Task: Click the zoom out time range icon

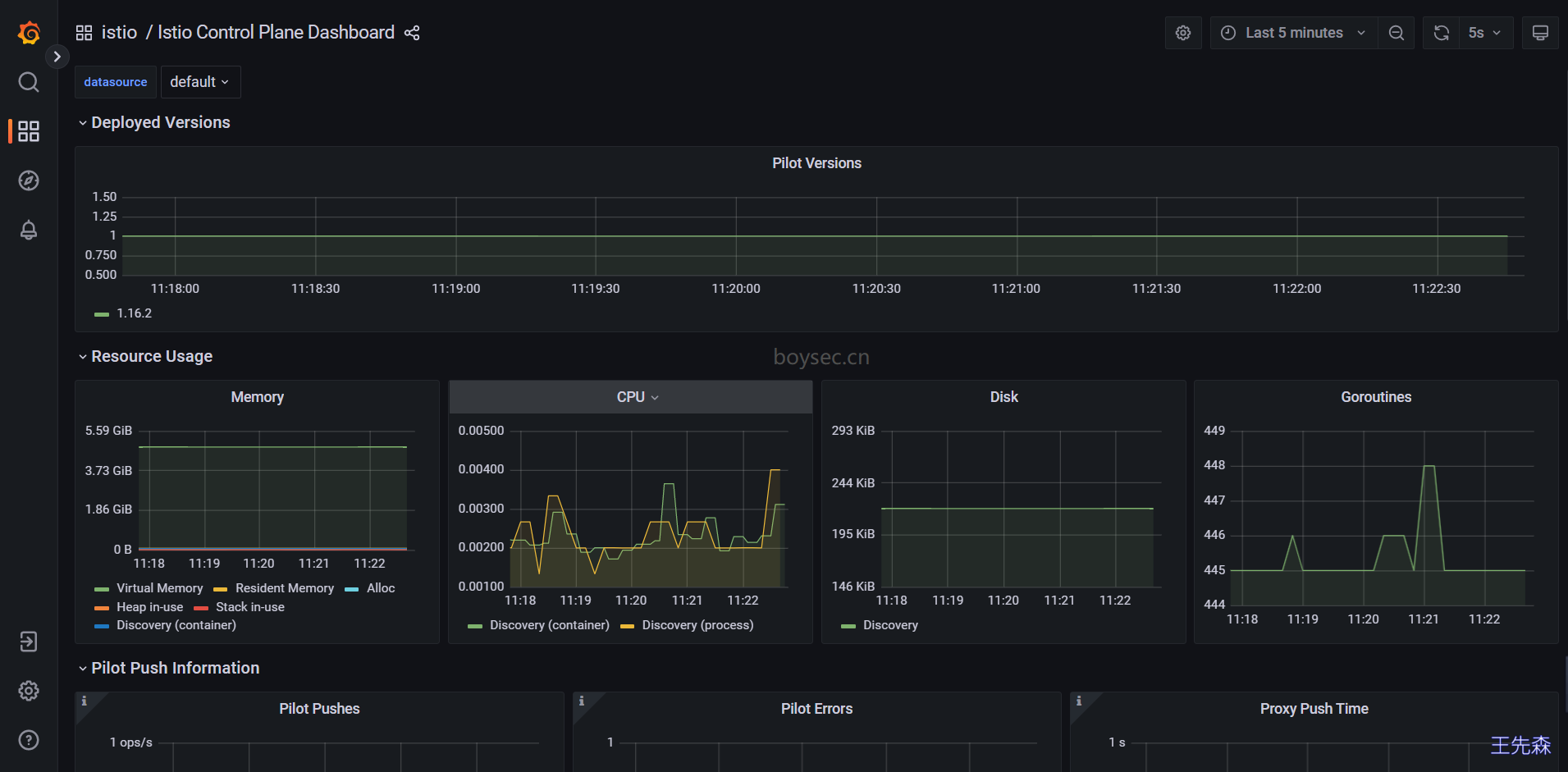Action: [1396, 33]
